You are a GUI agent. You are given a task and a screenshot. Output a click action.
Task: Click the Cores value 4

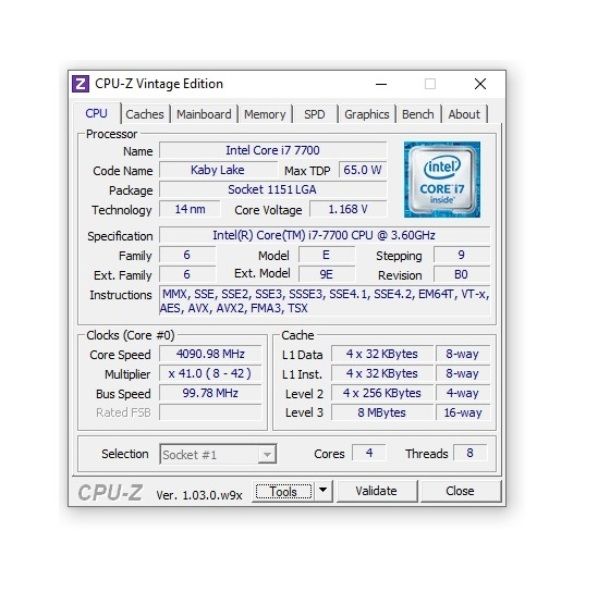(x=369, y=453)
